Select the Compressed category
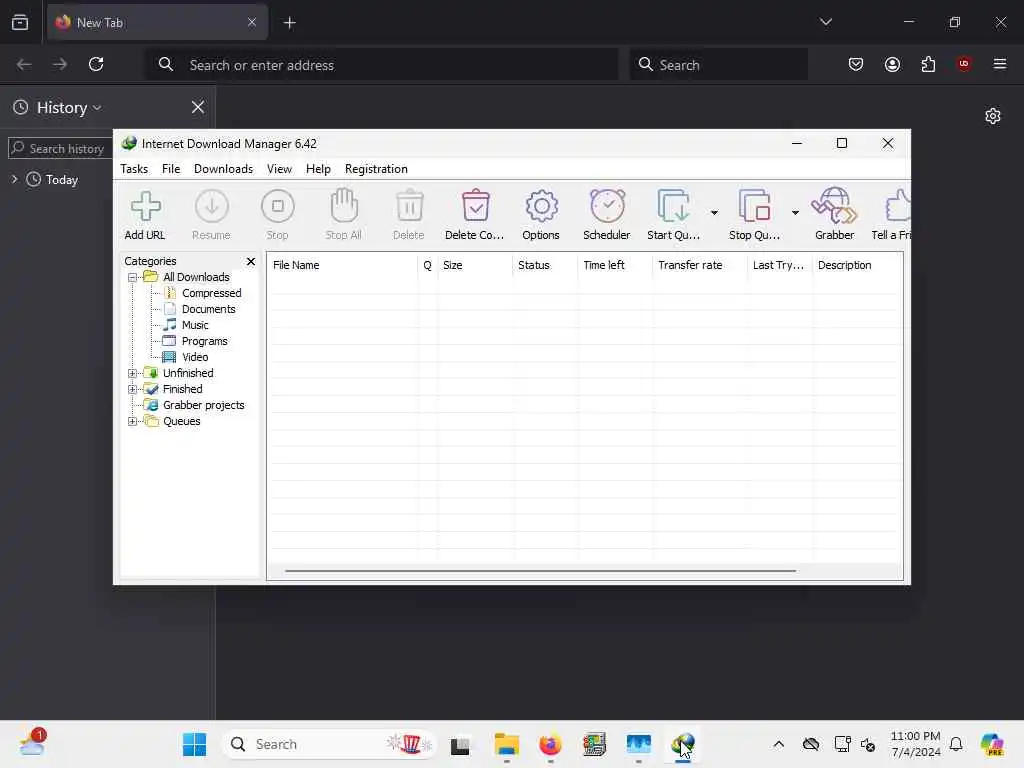 pos(212,293)
